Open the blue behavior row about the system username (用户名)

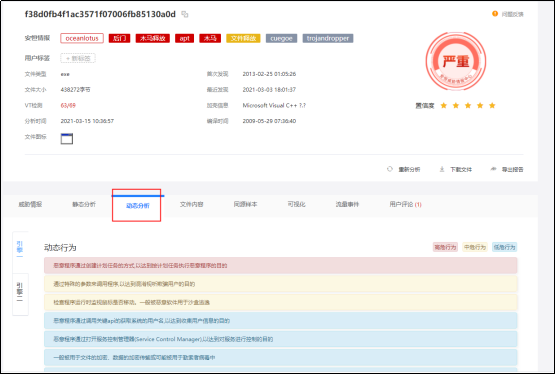(280, 321)
